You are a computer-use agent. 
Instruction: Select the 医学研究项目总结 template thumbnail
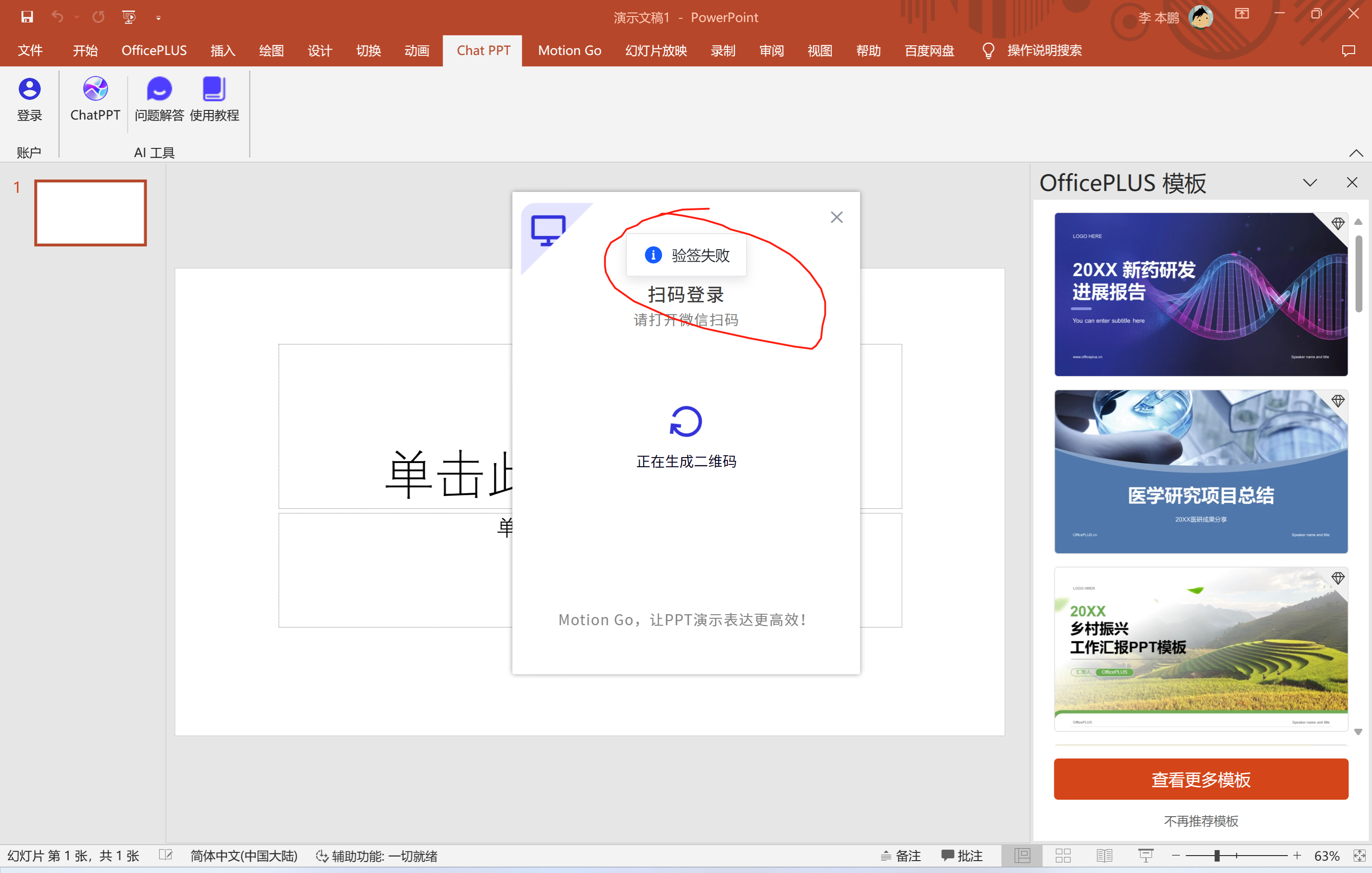1200,472
